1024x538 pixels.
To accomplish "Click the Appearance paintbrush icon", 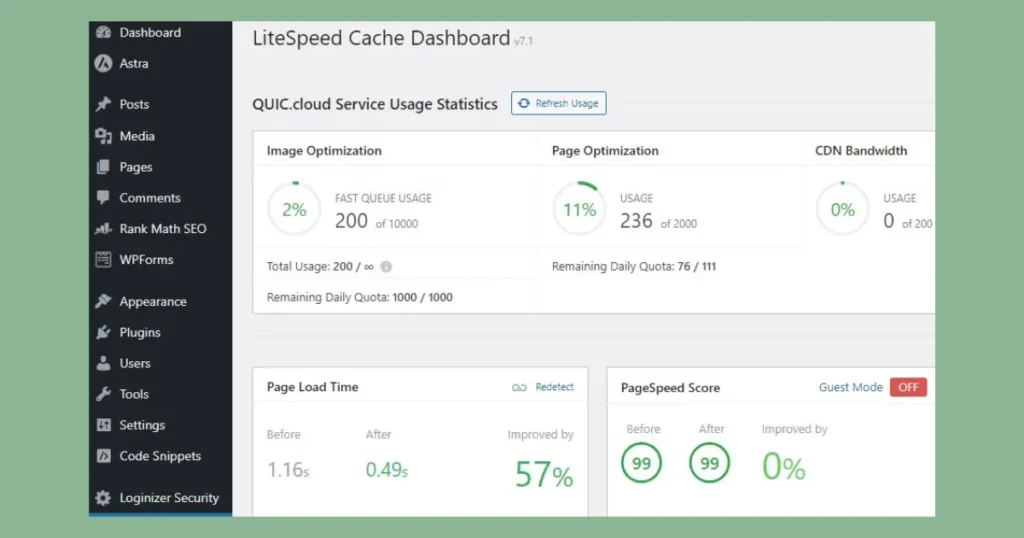I will tap(103, 301).
